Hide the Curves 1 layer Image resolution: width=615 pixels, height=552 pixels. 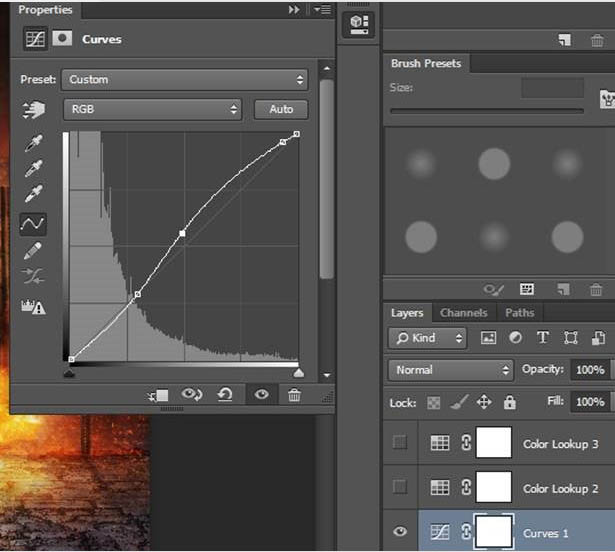click(400, 531)
